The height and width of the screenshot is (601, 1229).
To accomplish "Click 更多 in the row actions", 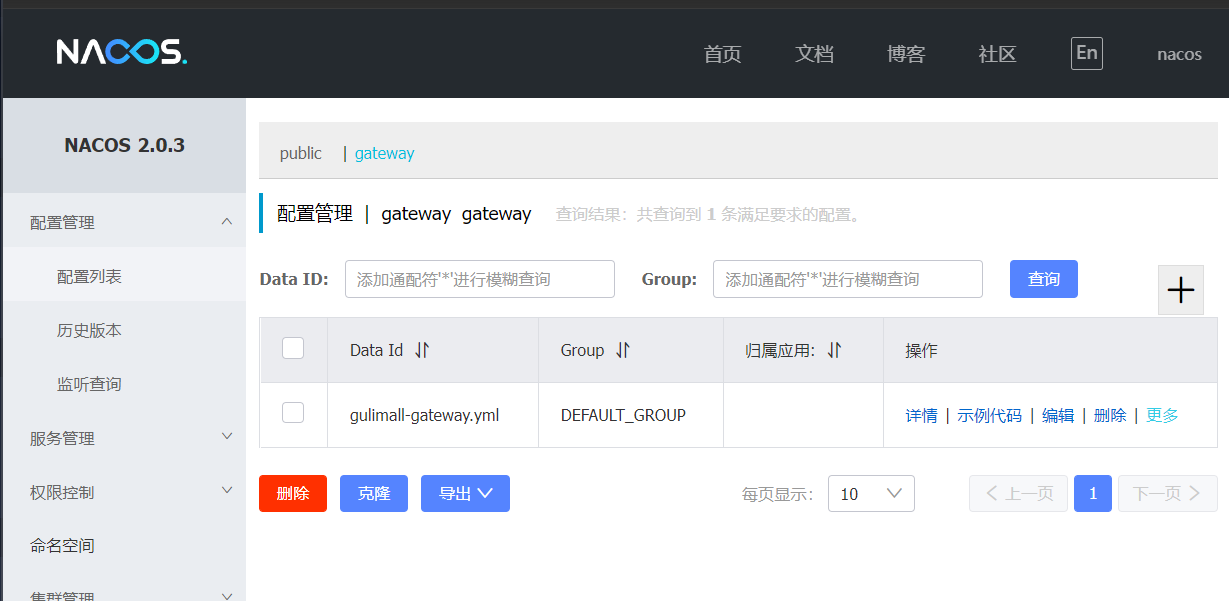I will (x=1162, y=415).
